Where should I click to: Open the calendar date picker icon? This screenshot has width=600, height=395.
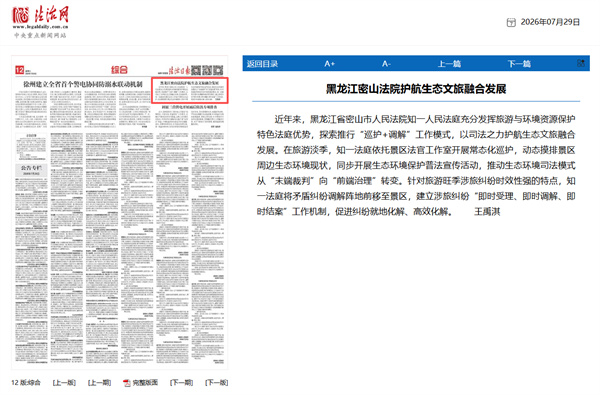511,23
